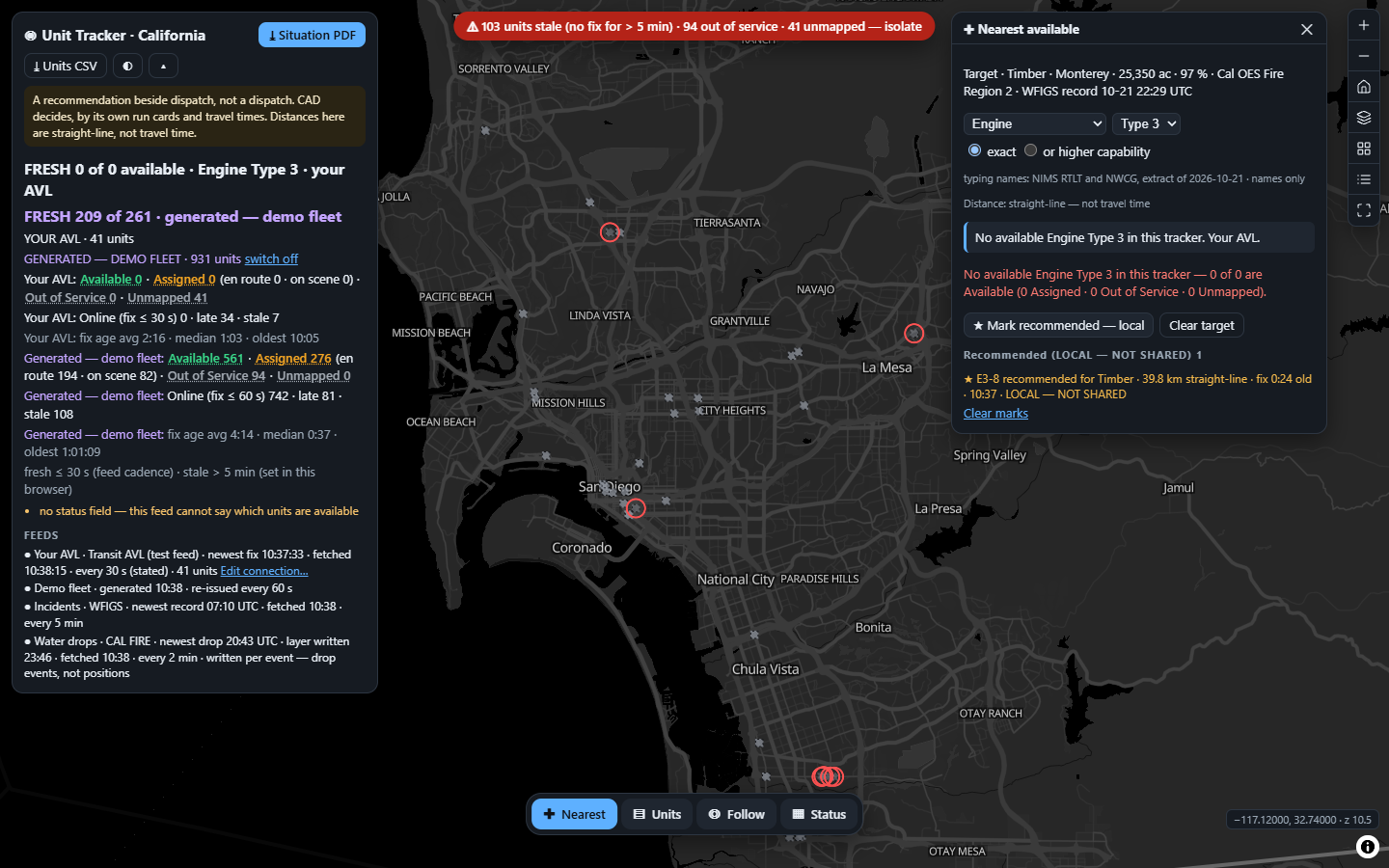Filter by 'Assigned 0' in Your AVL
1389x868 pixels.
click(x=184, y=279)
